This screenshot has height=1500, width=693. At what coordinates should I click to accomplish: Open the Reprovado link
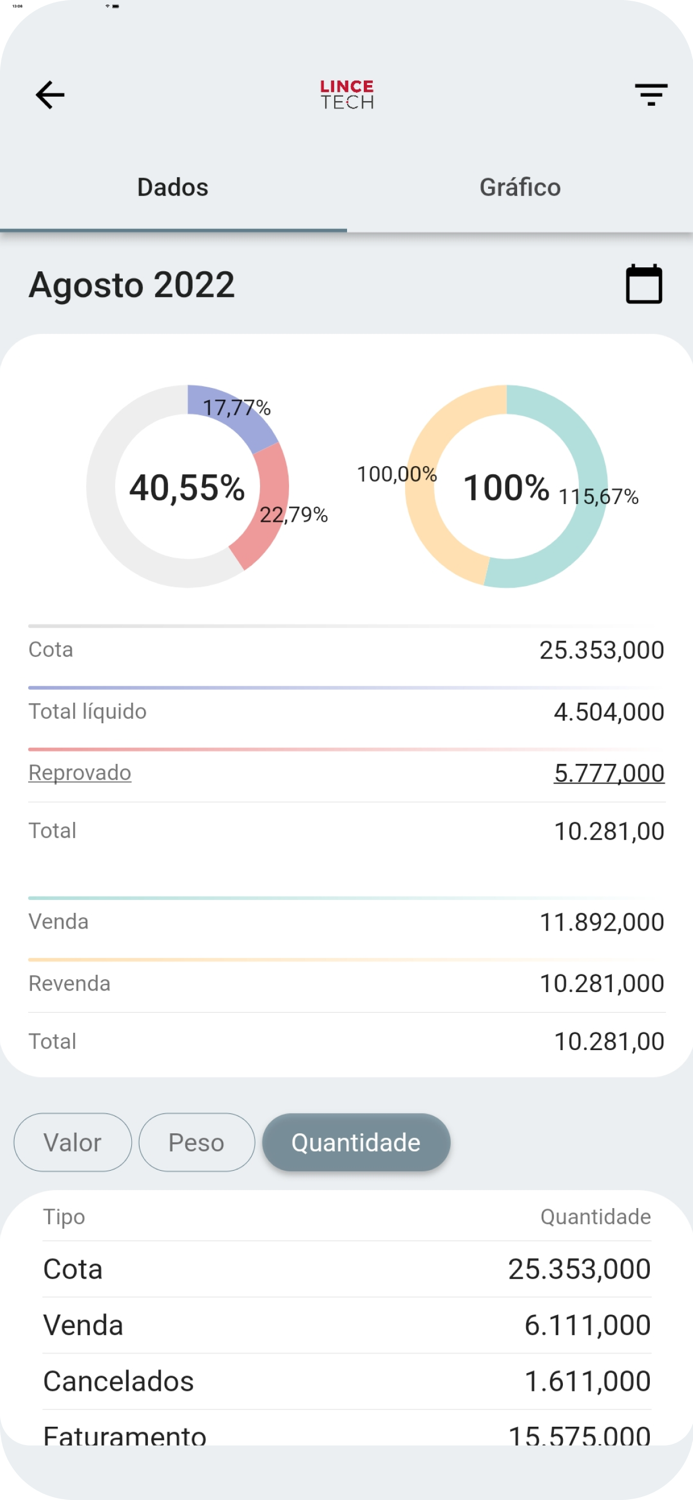click(x=80, y=773)
